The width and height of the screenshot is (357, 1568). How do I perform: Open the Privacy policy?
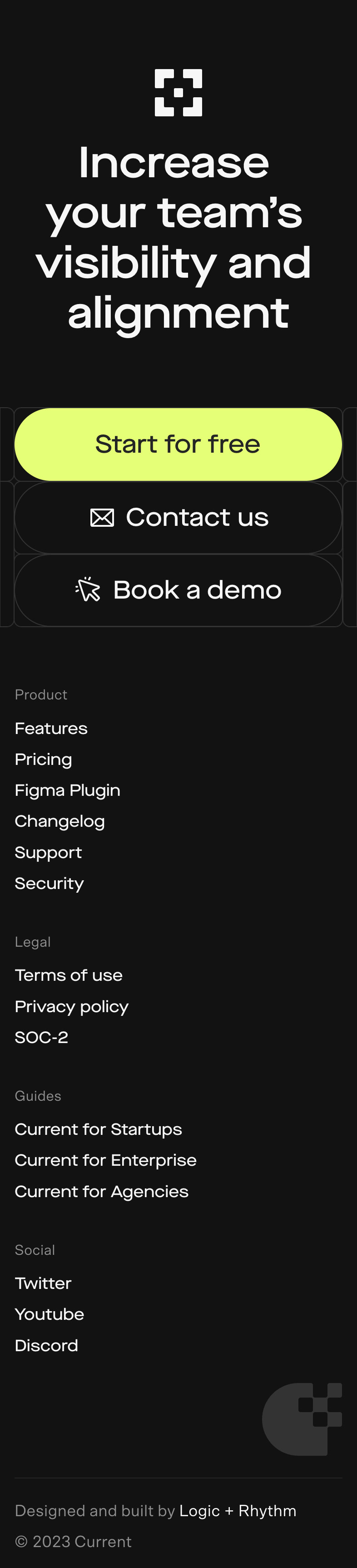[71, 1006]
